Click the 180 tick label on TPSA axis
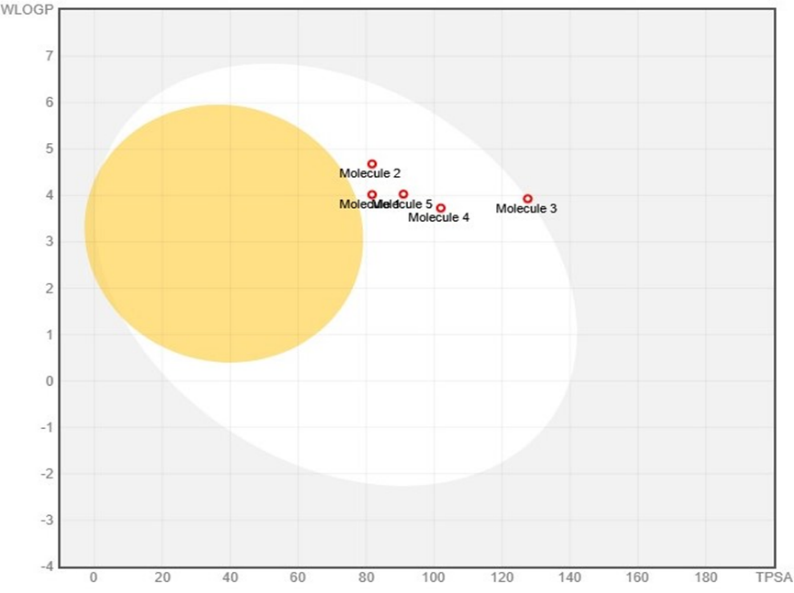Viewport: 794px width, 593px height. tap(706, 578)
